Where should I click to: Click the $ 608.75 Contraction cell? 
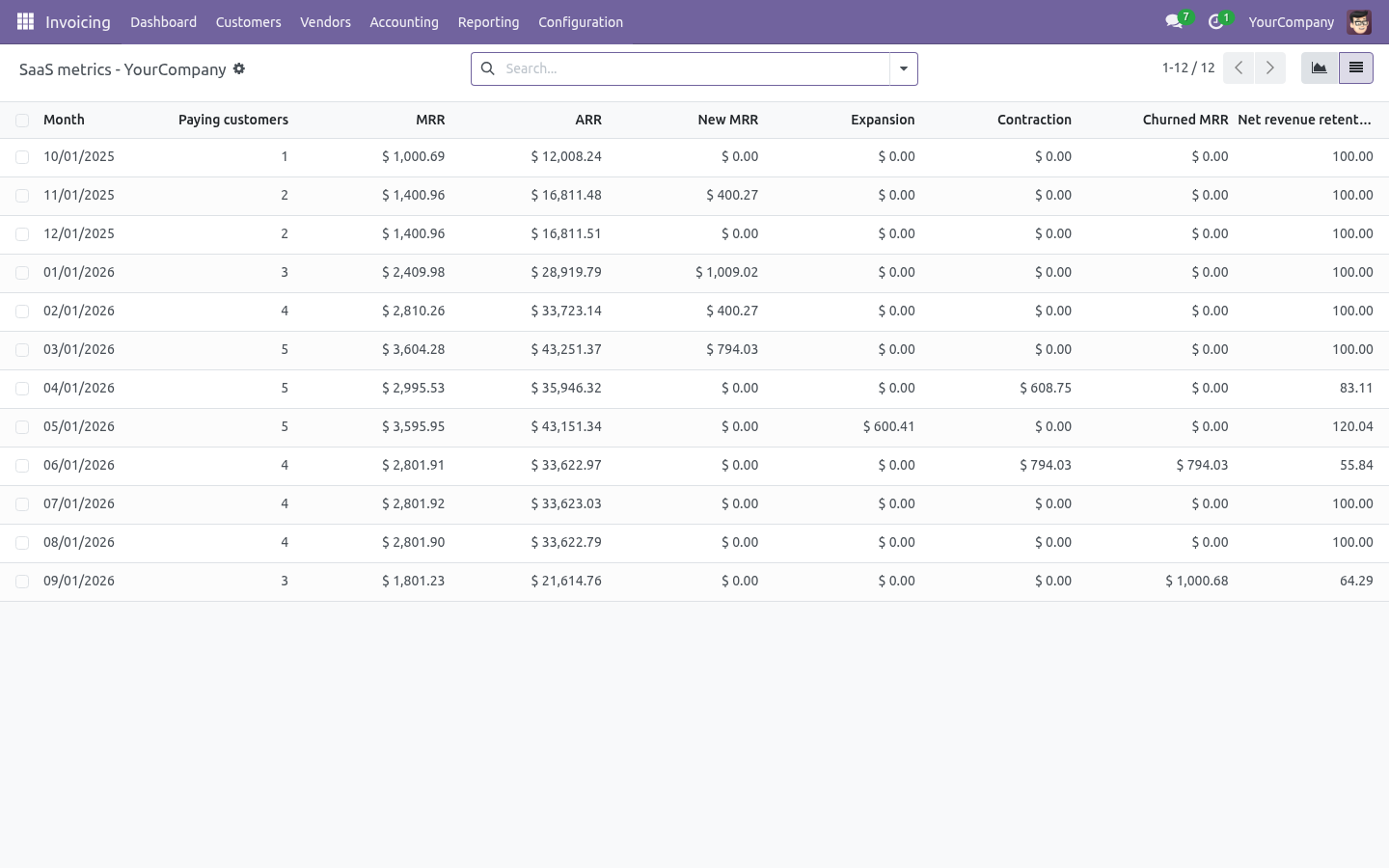point(1046,388)
